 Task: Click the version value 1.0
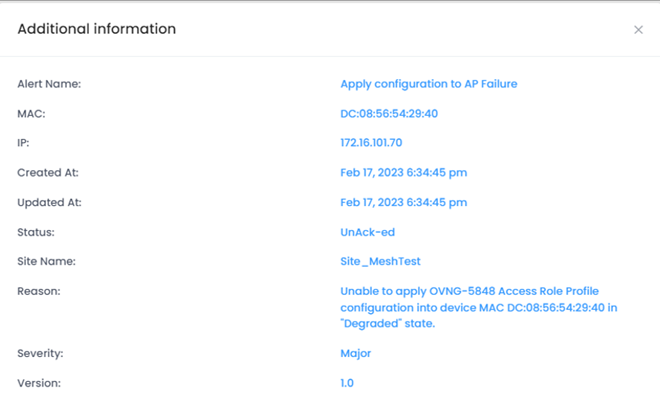[347, 383]
